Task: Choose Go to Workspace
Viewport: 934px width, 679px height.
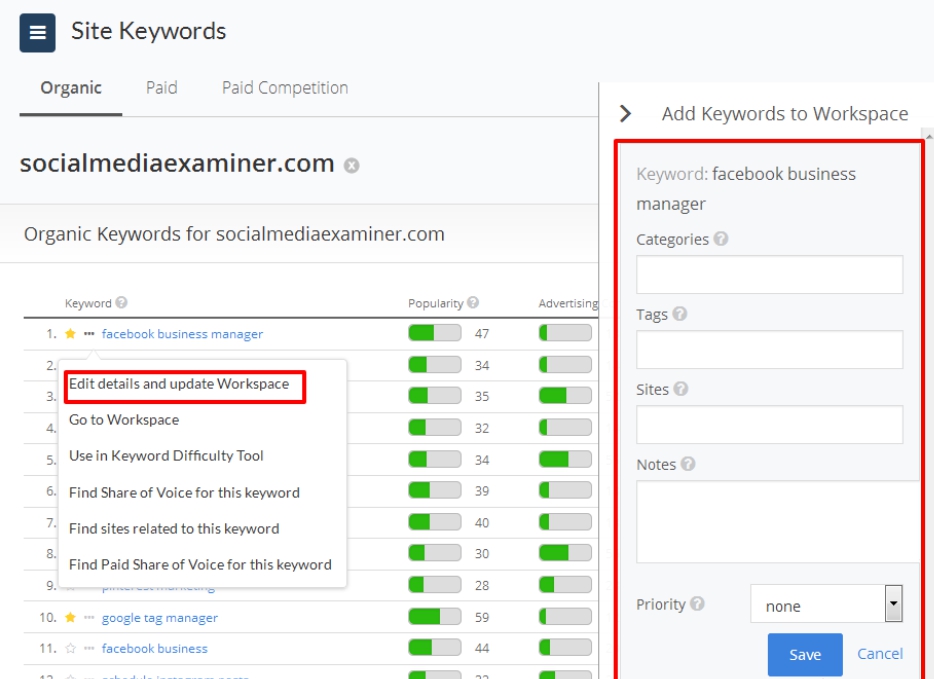Action: pos(124,420)
